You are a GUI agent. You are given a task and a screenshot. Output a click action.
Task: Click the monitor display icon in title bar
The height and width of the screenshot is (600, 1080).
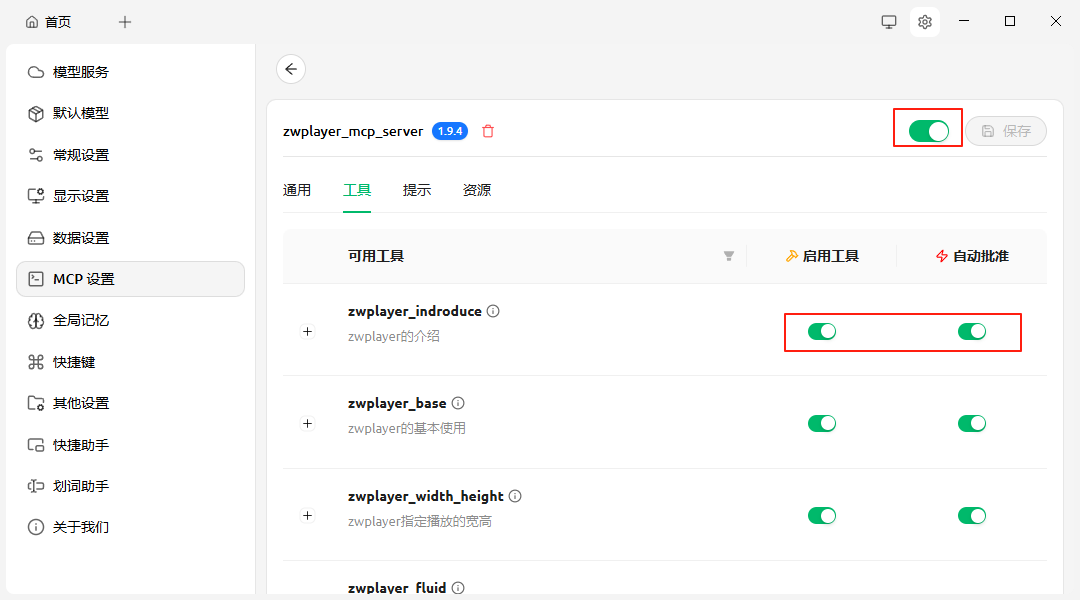[x=889, y=22]
